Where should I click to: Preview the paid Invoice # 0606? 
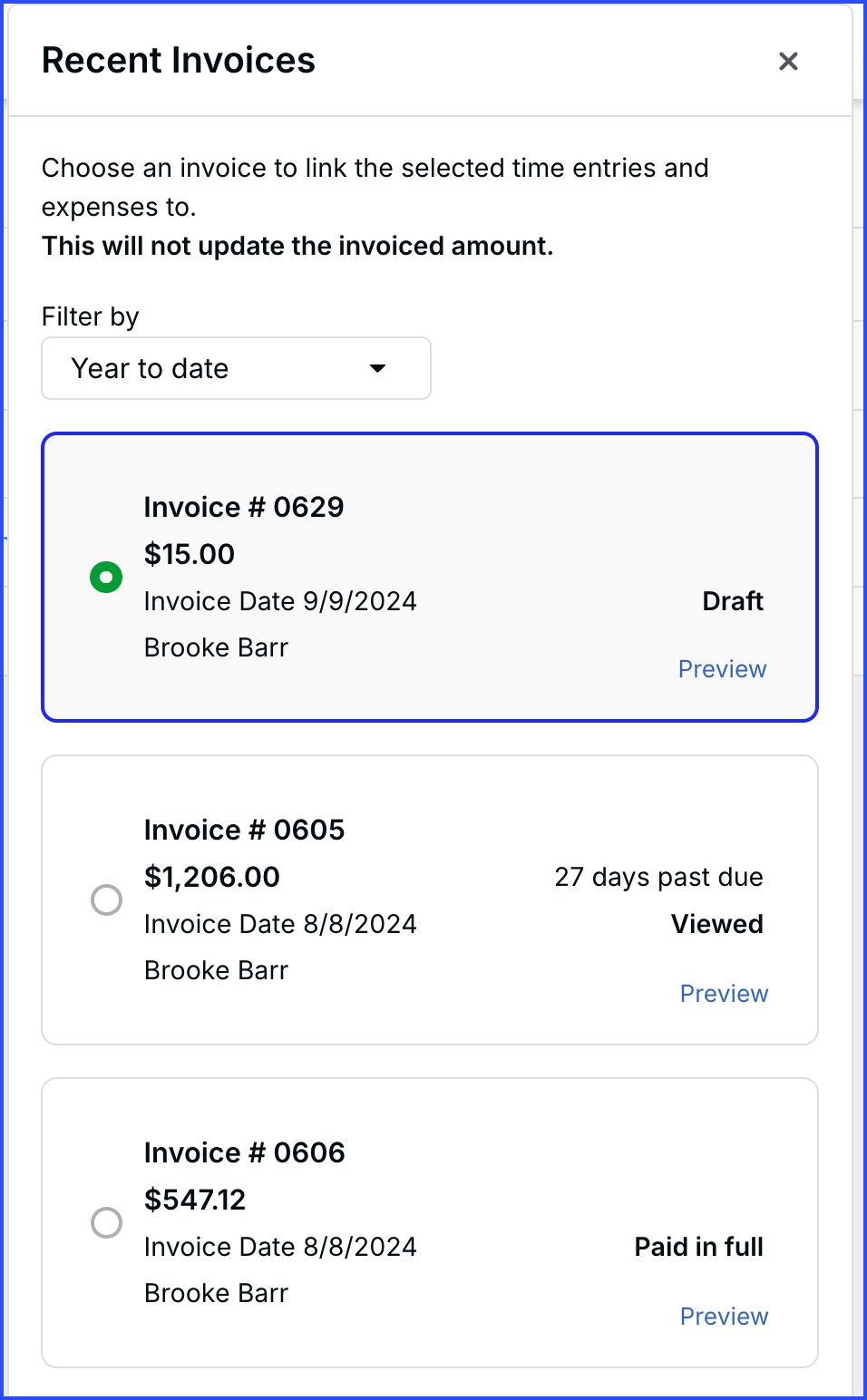pyautogui.click(x=724, y=1317)
